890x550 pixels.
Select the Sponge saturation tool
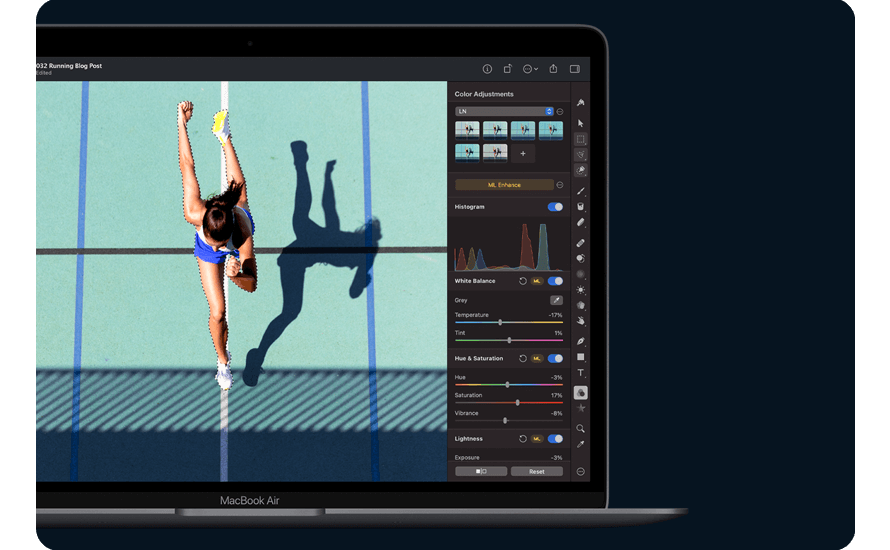click(581, 305)
